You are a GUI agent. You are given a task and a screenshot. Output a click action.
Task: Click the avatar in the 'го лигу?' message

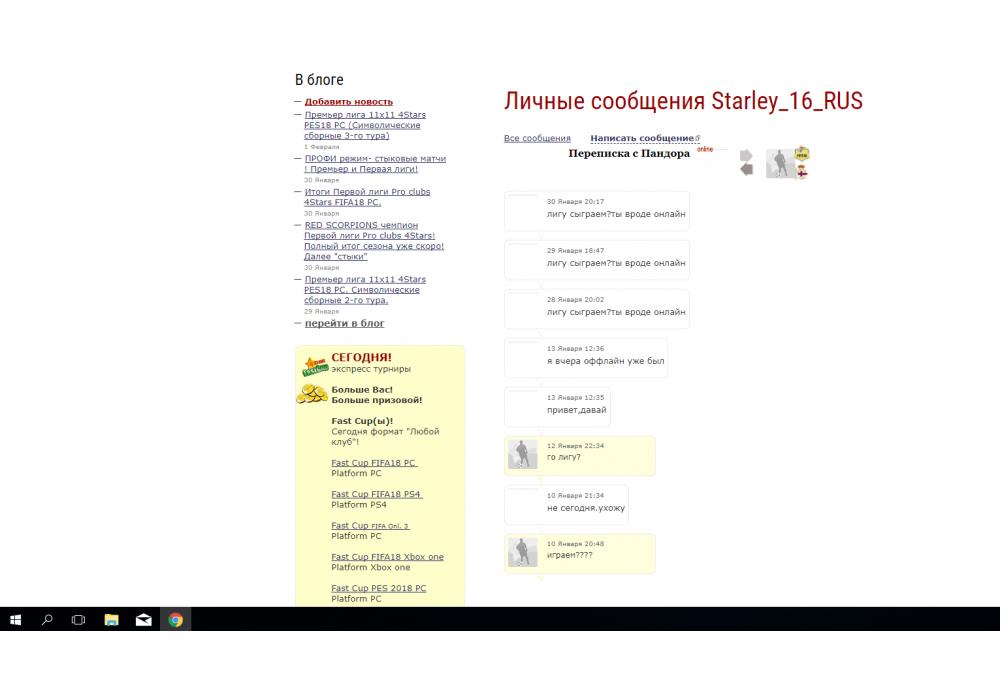pos(522,454)
